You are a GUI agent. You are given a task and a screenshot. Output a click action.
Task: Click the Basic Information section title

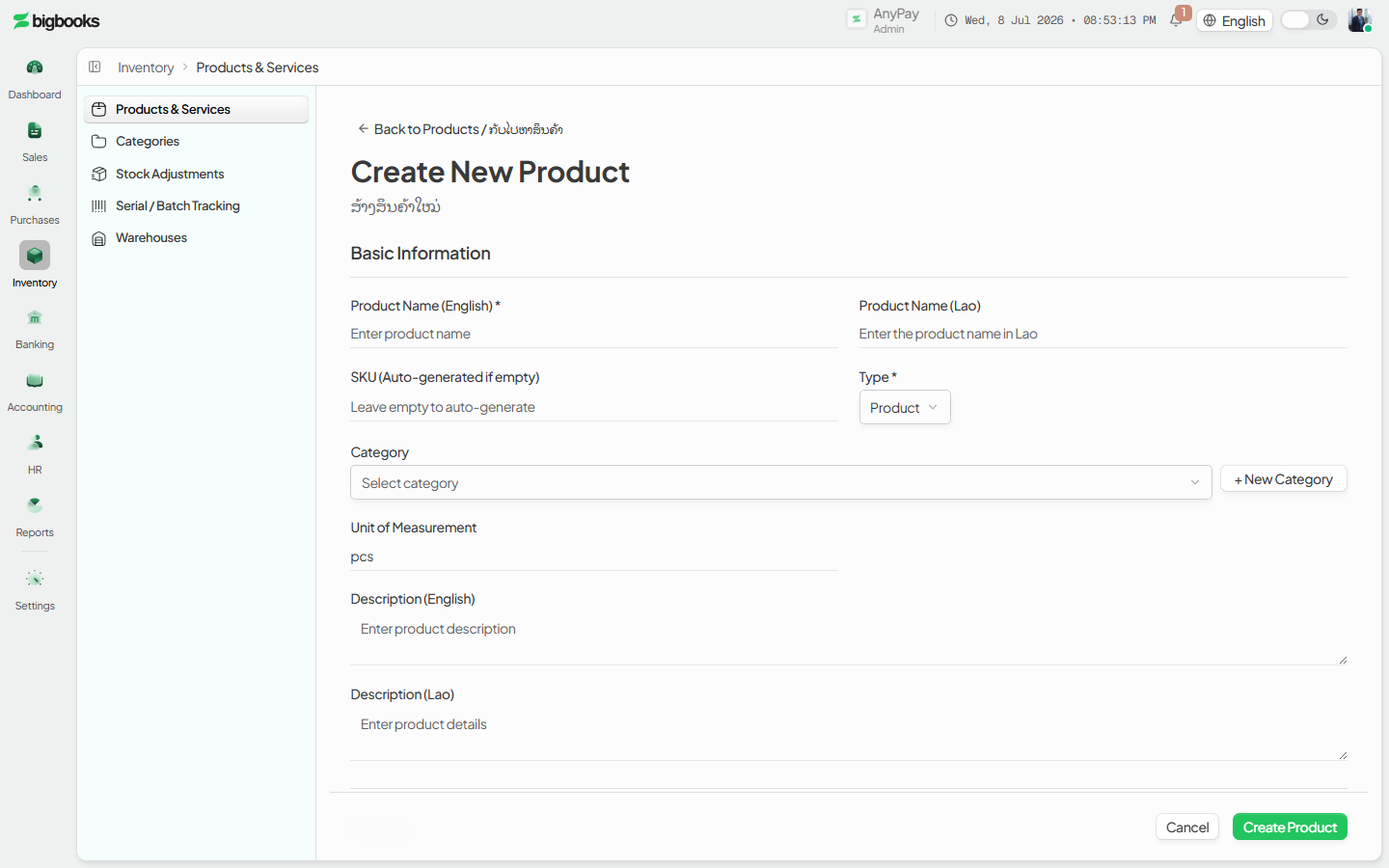click(421, 254)
